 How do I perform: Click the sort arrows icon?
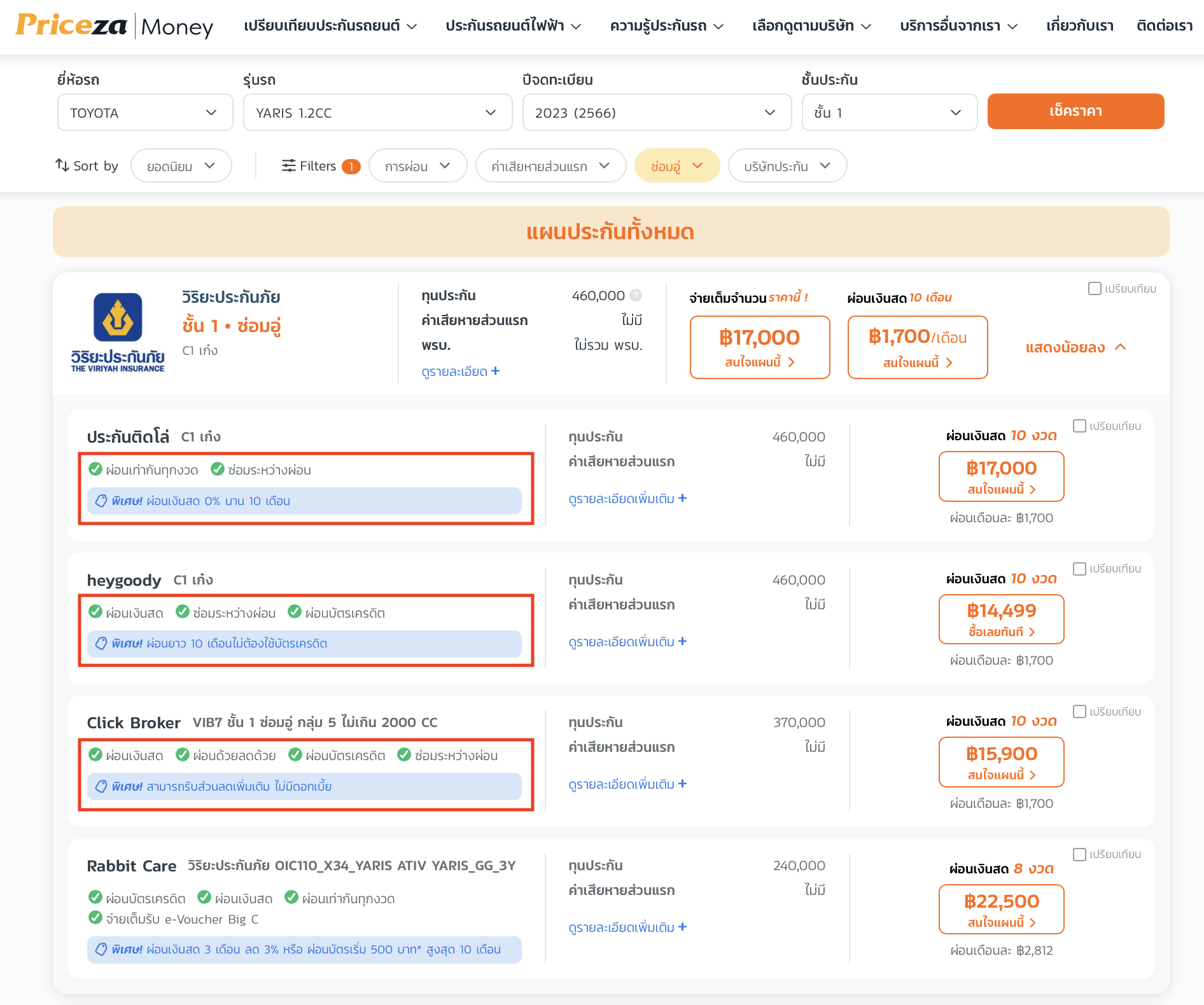tap(62, 165)
